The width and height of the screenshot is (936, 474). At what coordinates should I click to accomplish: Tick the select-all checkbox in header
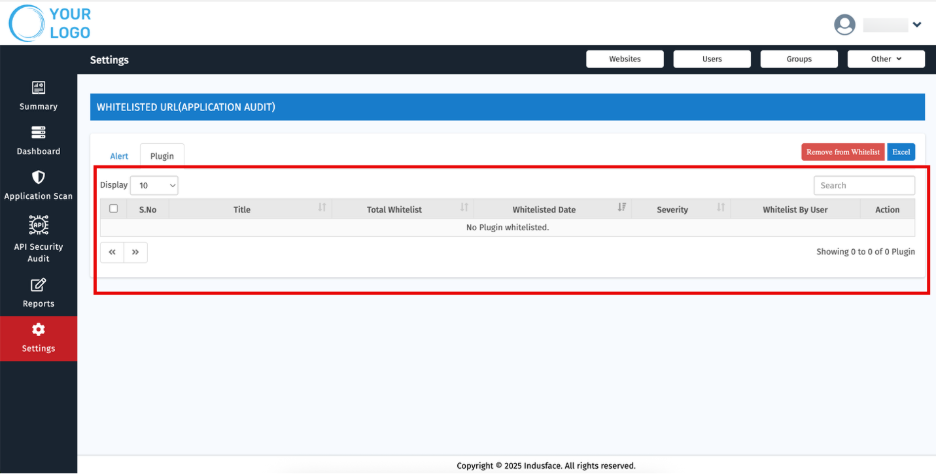(x=113, y=208)
